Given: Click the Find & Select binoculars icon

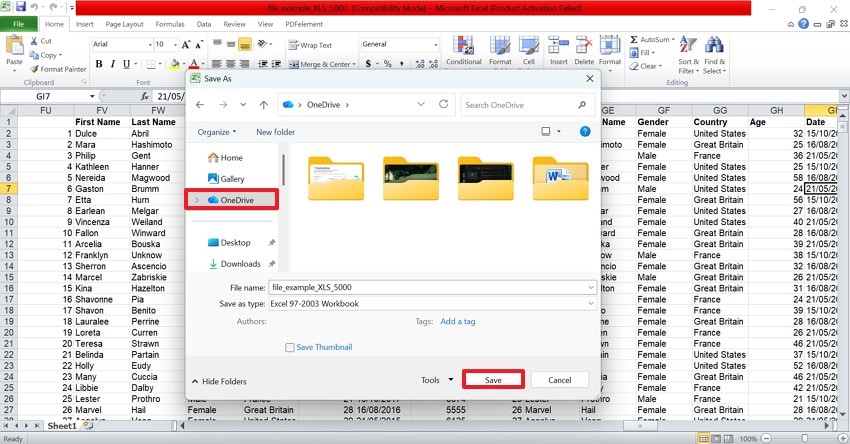Looking at the screenshot, I should (714, 46).
